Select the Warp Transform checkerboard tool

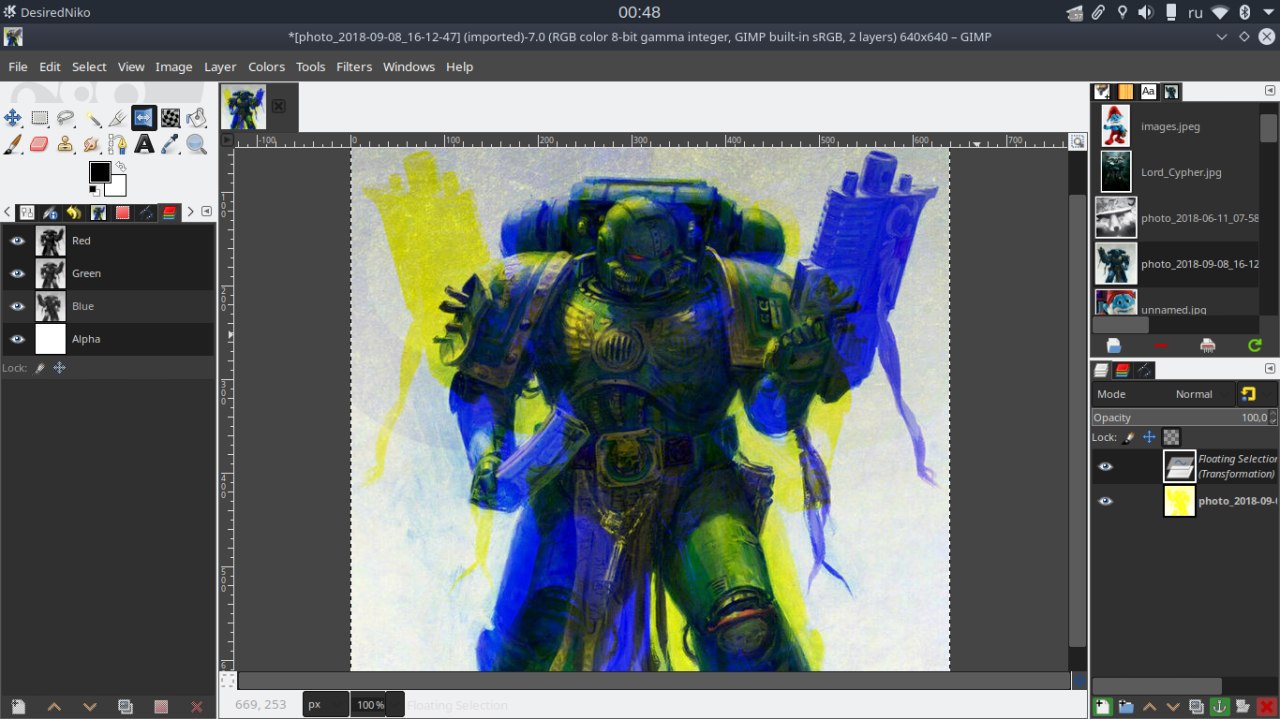171,118
